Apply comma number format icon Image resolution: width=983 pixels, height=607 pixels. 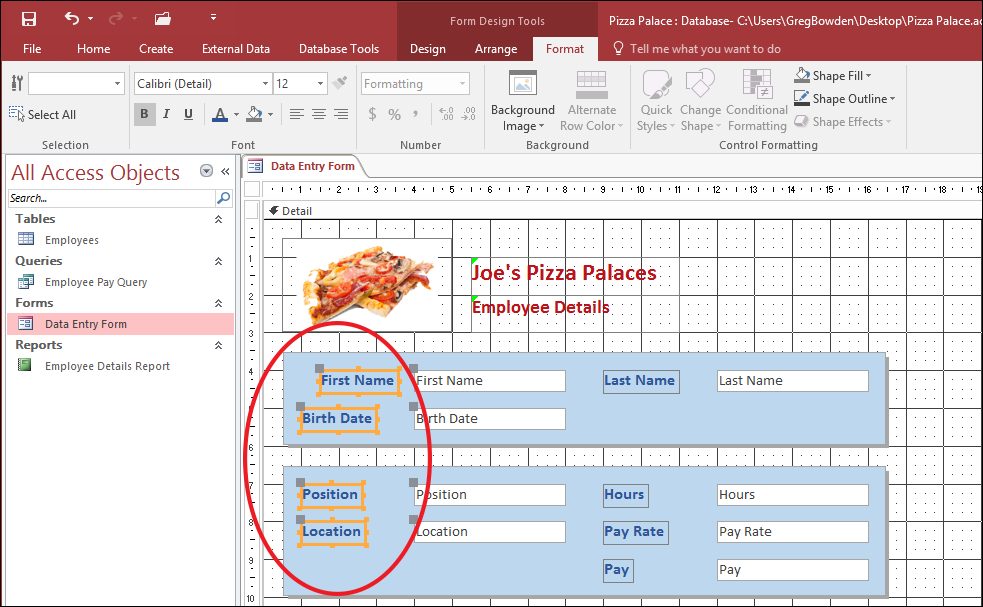pos(415,114)
